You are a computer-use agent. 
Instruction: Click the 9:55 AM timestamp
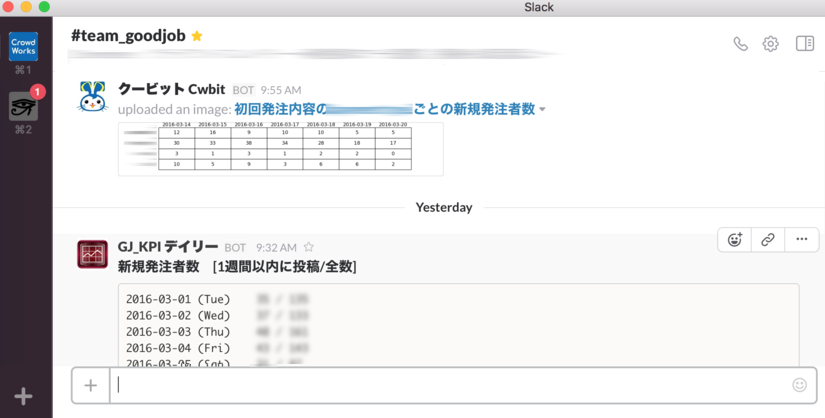click(281, 90)
